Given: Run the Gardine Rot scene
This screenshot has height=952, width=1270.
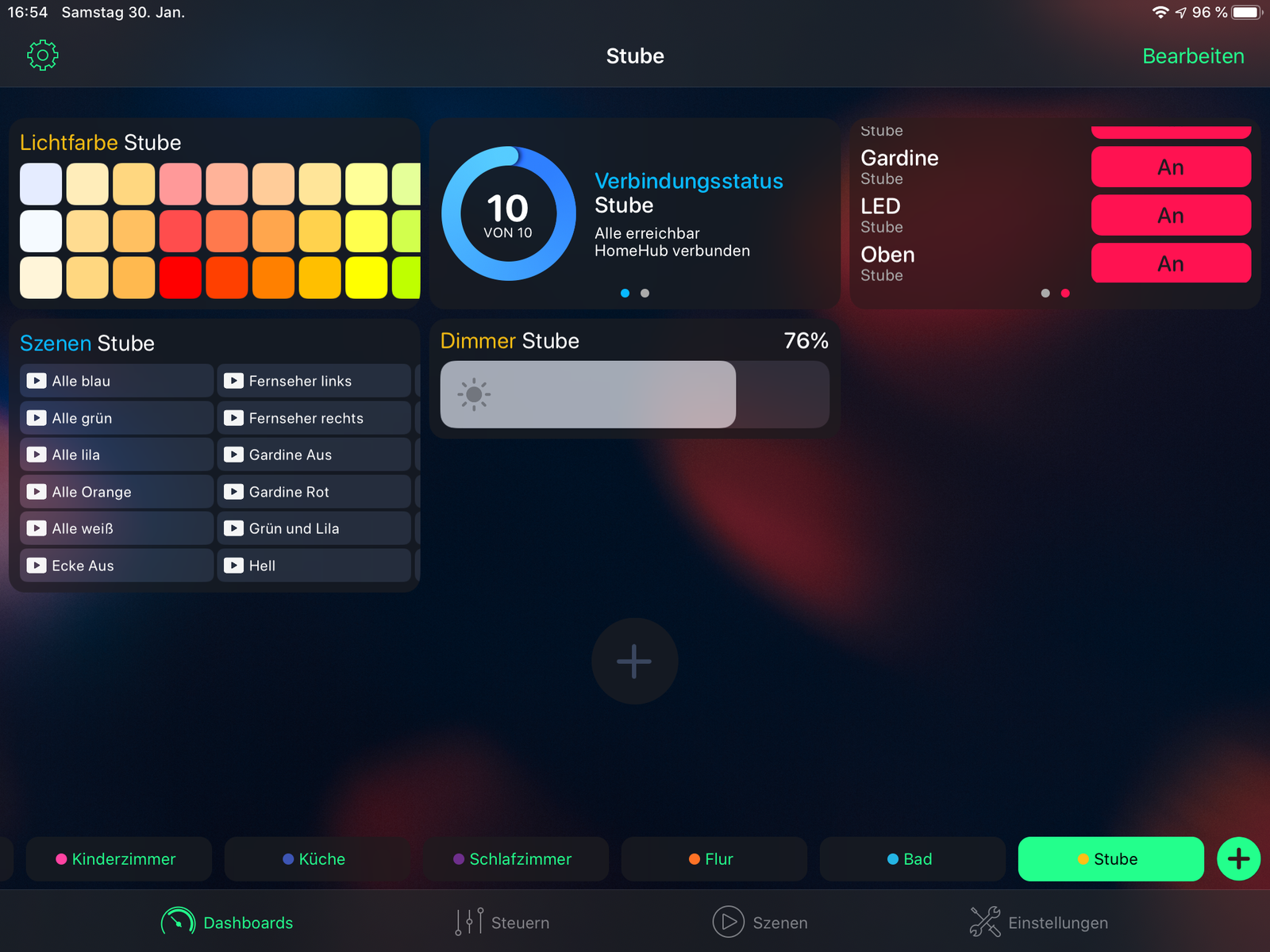Looking at the screenshot, I should point(314,492).
